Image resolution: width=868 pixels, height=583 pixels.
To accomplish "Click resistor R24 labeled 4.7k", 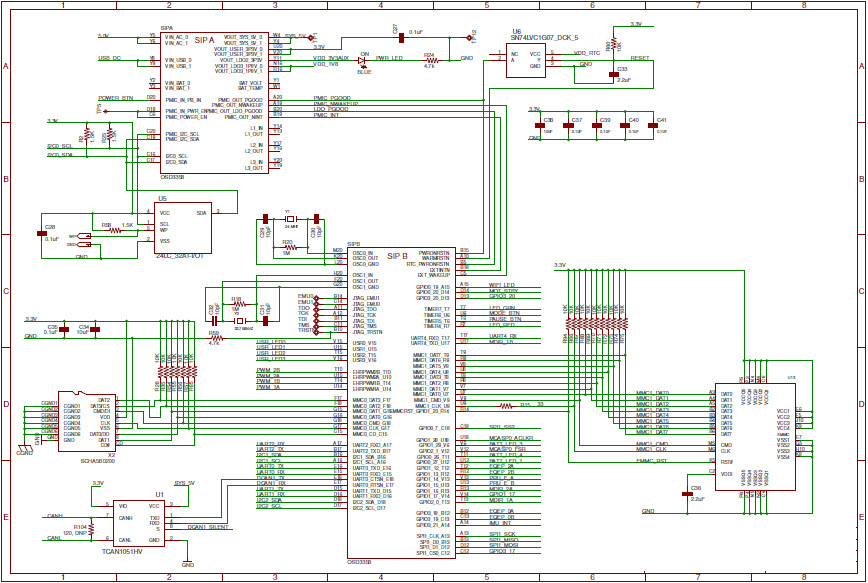I will 432,60.
